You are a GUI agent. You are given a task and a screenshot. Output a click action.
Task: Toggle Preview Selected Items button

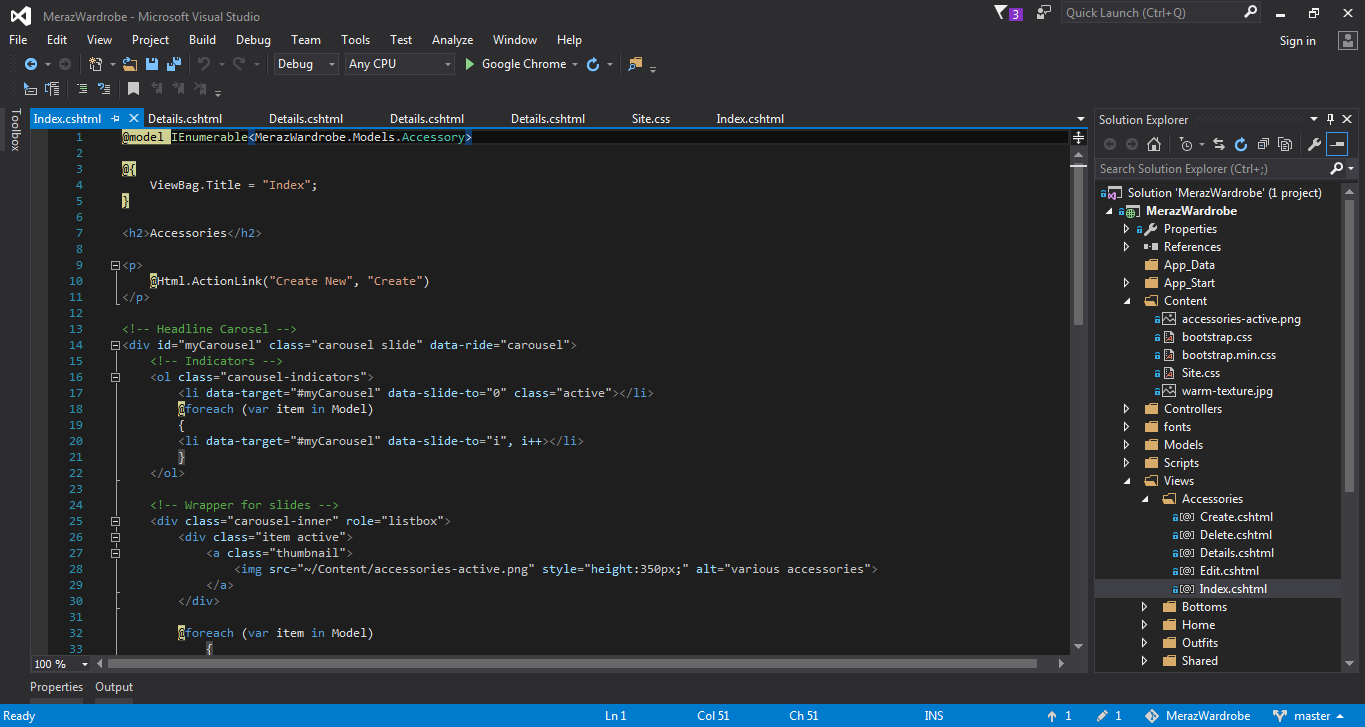(x=1337, y=144)
